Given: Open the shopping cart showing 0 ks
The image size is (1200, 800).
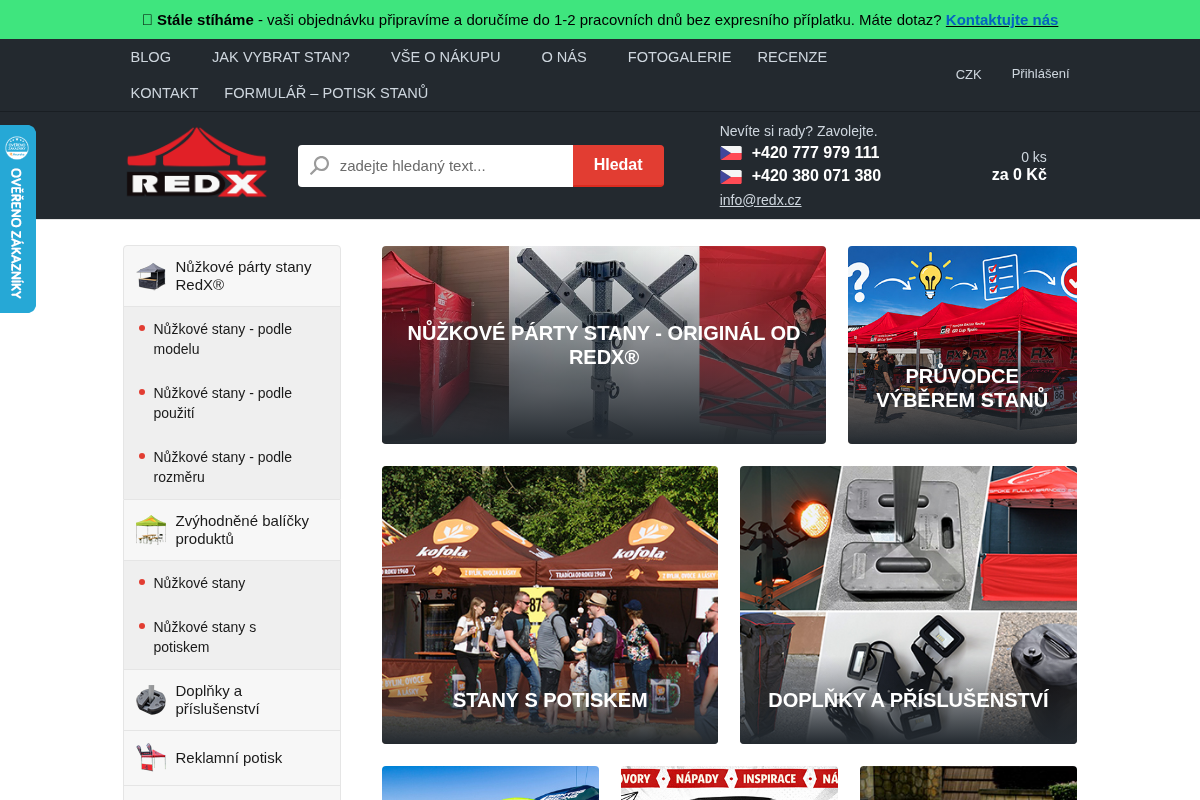Looking at the screenshot, I should [1019, 166].
